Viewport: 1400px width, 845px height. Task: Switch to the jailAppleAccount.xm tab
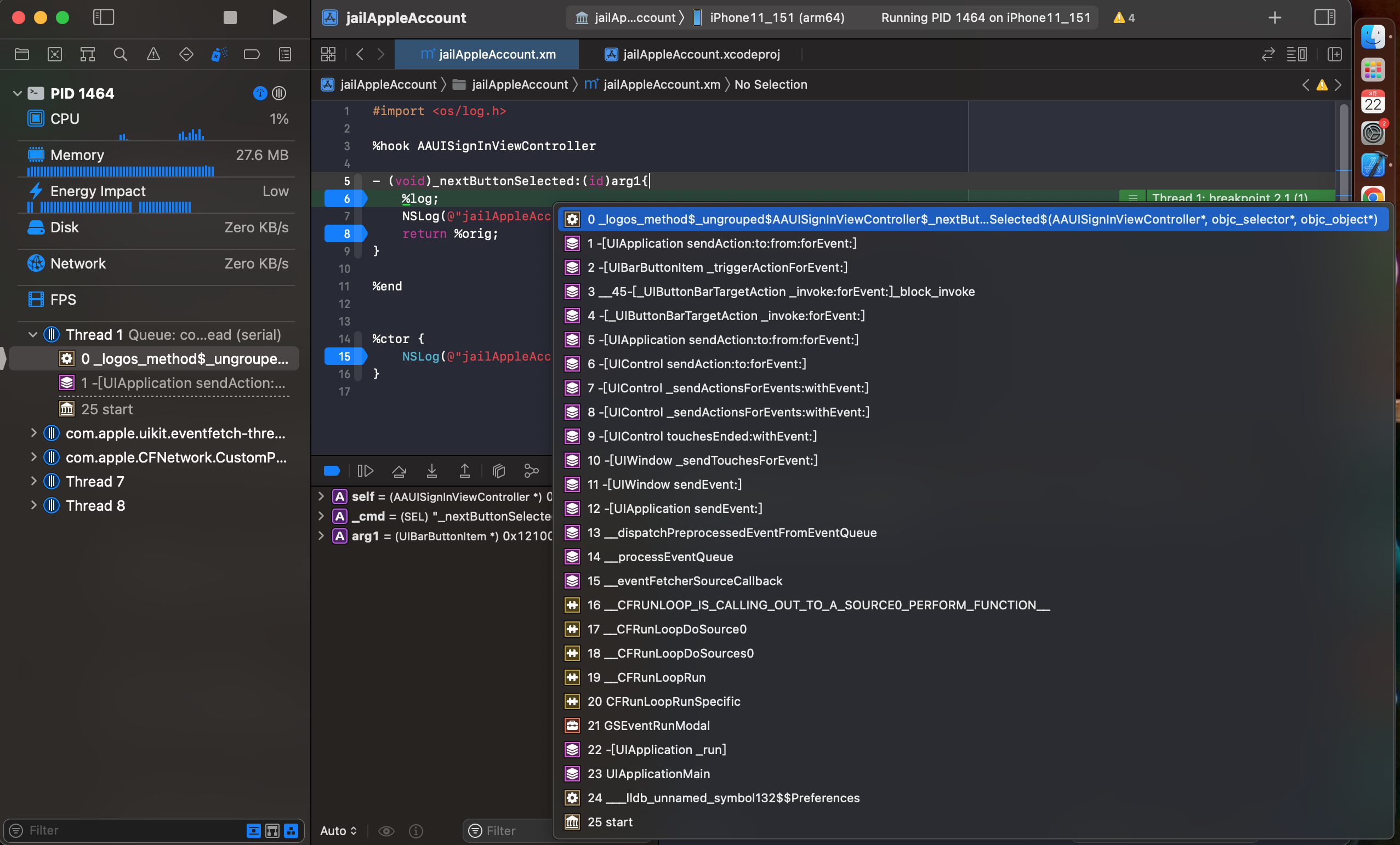click(x=487, y=54)
